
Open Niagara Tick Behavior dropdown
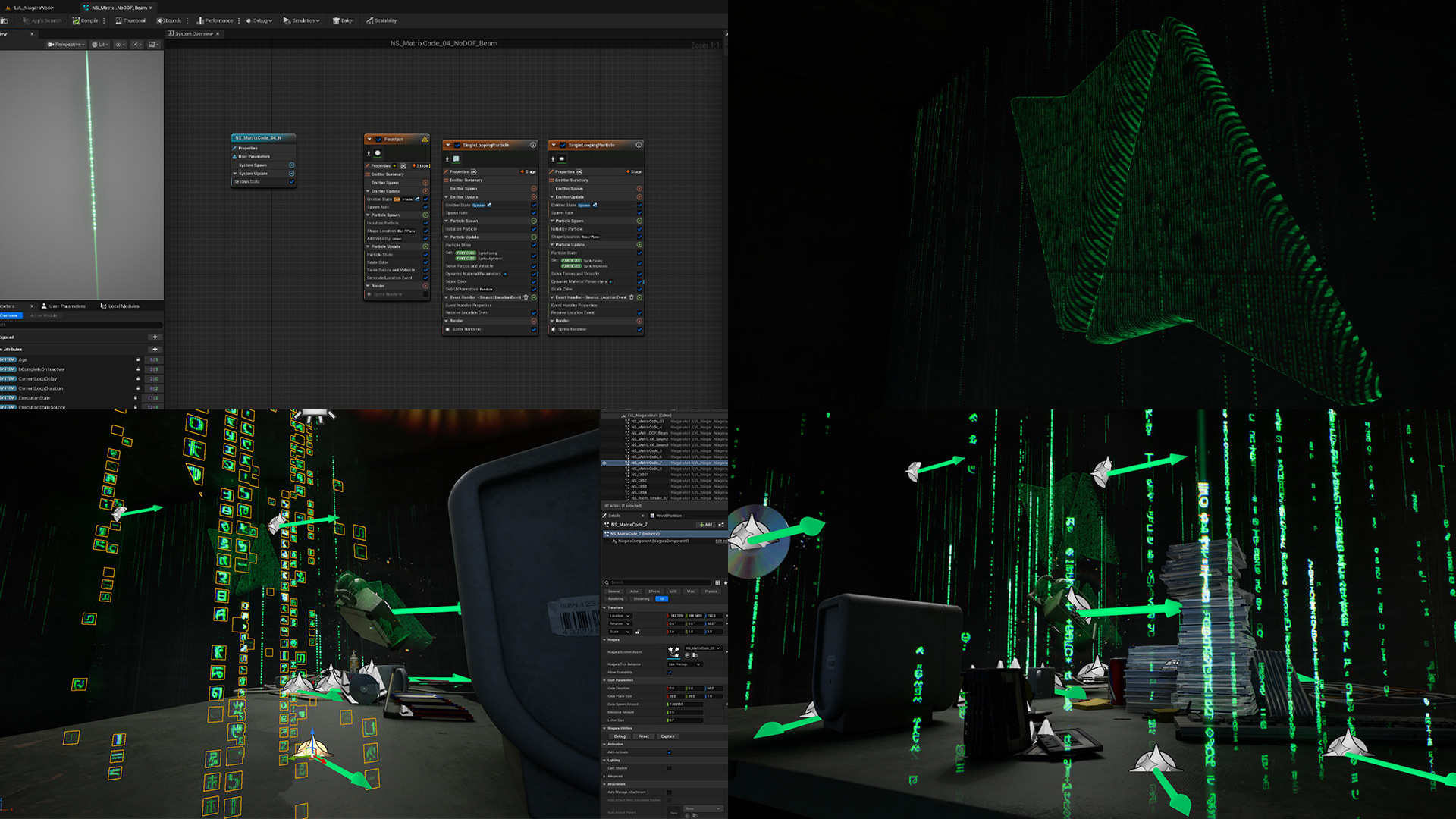[685, 664]
